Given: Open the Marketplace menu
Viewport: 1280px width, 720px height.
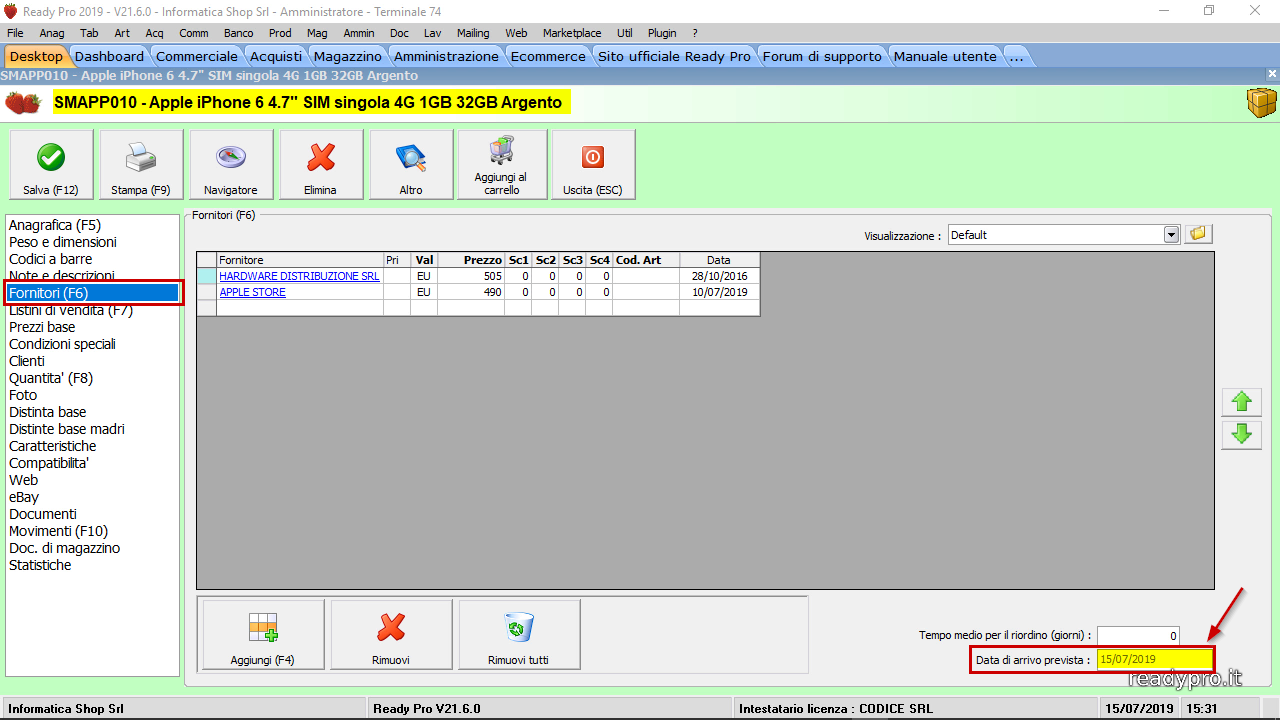Looking at the screenshot, I should point(572,33).
